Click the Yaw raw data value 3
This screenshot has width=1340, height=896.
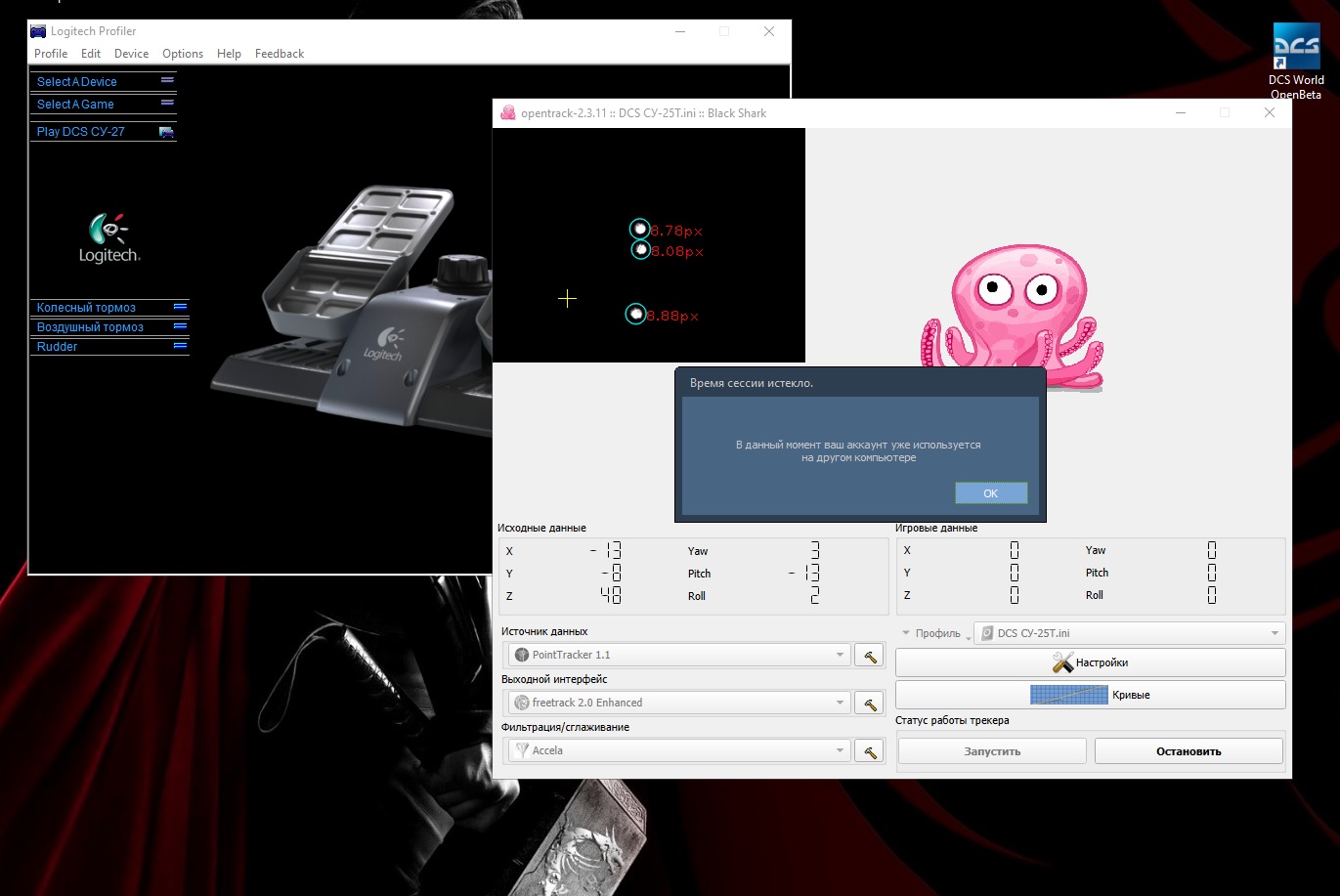click(814, 550)
